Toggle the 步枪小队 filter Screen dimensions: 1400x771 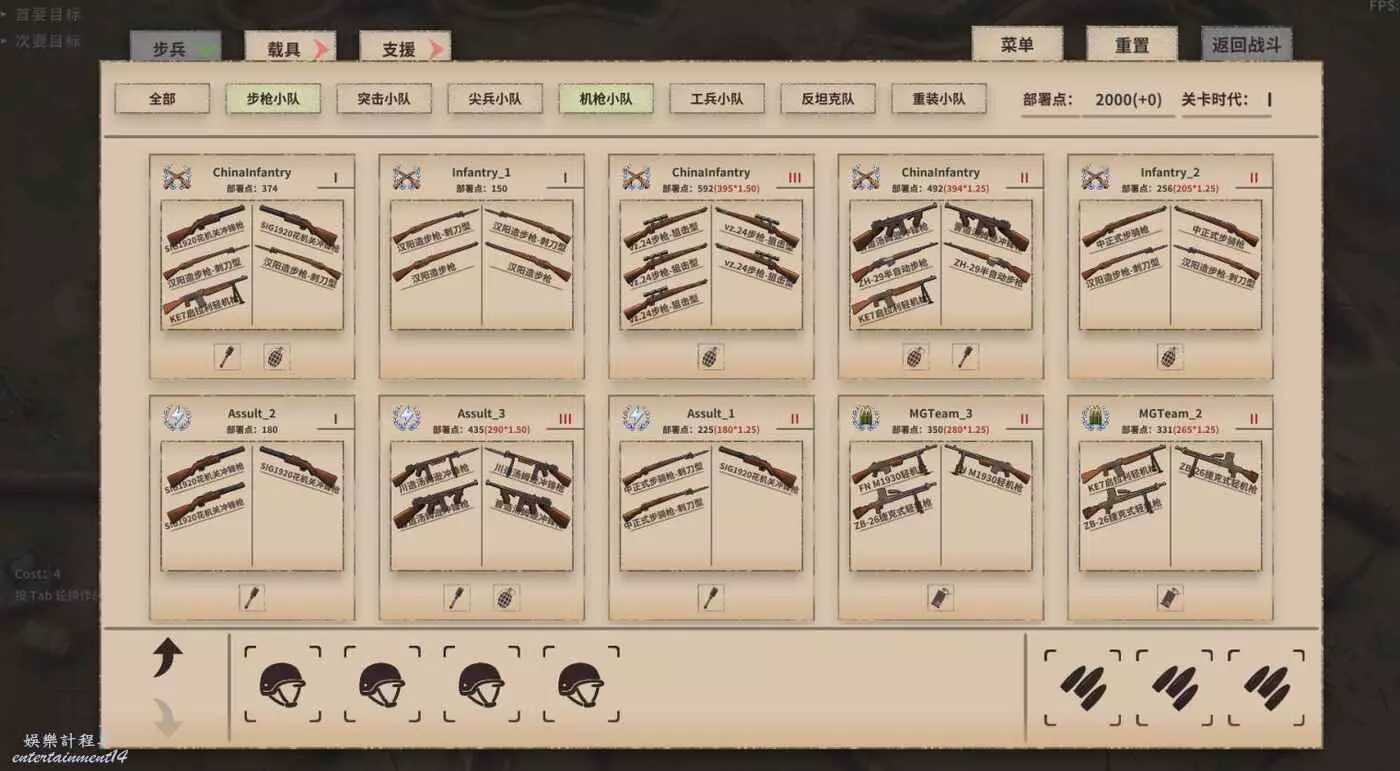tap(273, 99)
